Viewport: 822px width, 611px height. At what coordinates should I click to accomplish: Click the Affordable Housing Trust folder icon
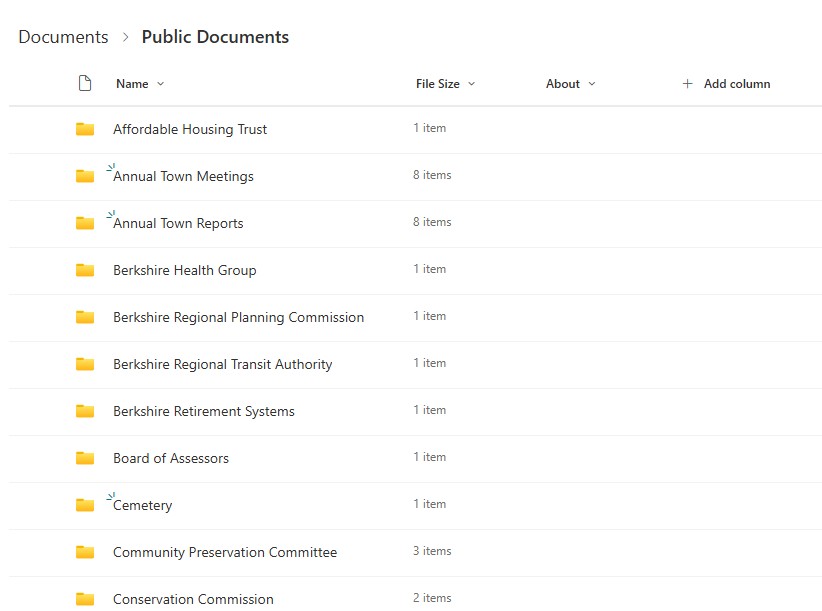85,129
